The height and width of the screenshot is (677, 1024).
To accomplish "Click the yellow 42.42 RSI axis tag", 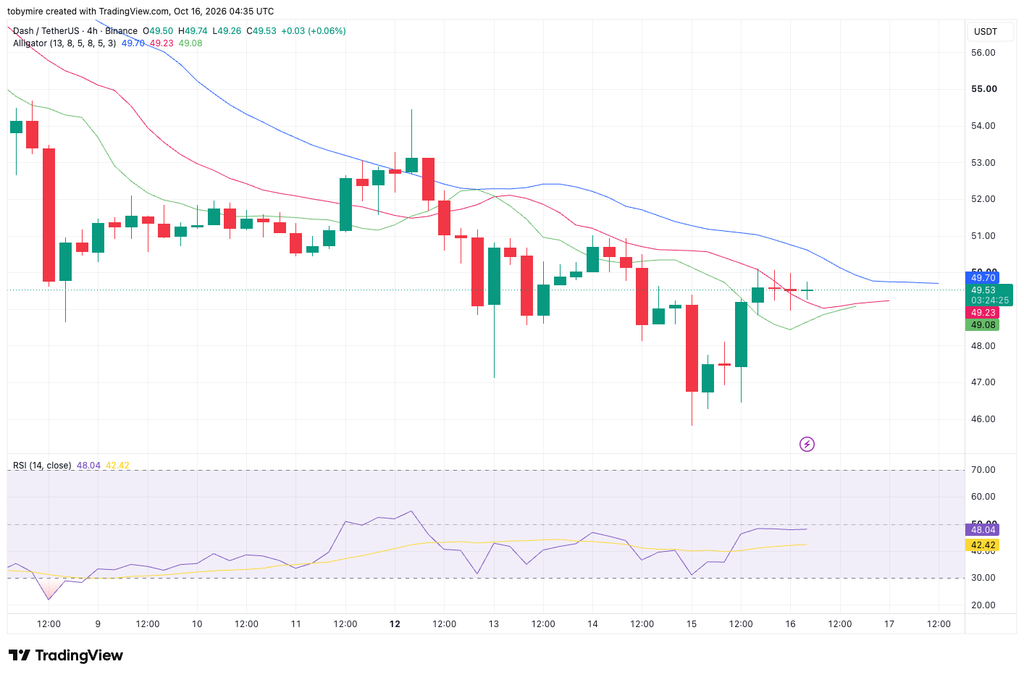I will click(x=982, y=545).
